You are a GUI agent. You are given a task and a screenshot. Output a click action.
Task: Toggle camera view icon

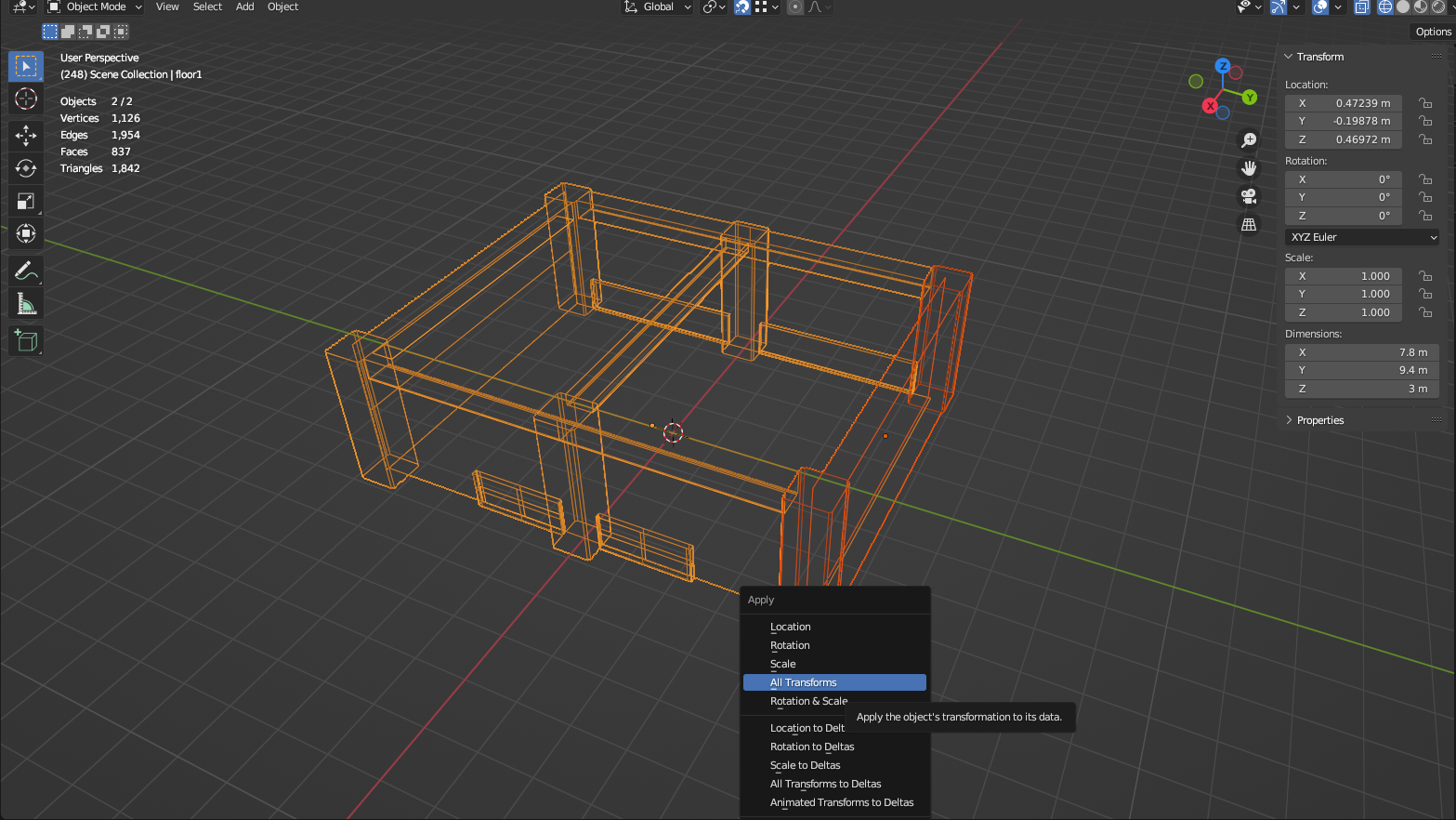pyautogui.click(x=1249, y=196)
